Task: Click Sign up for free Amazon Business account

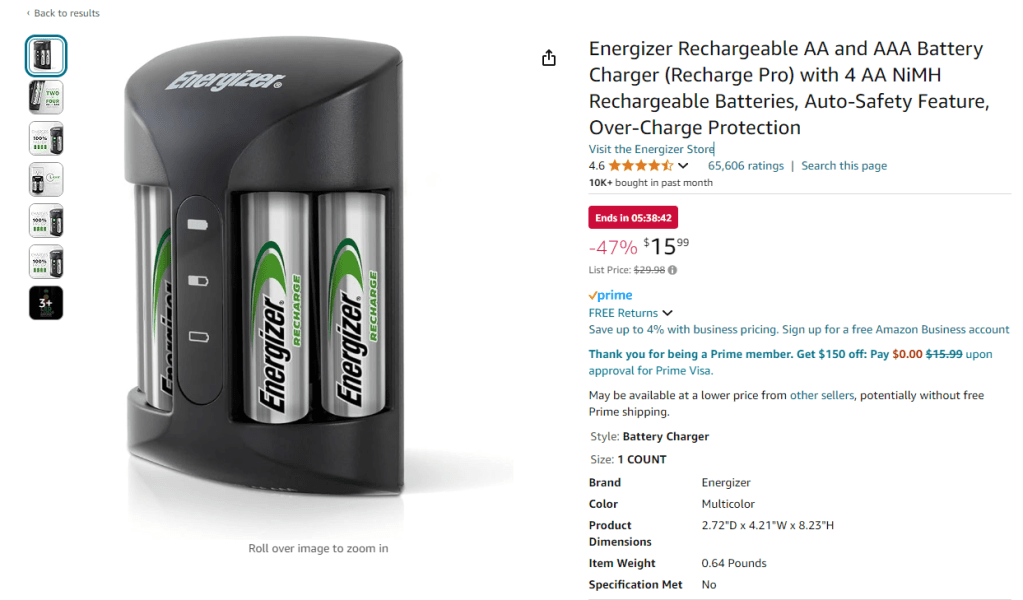Action: (x=895, y=329)
